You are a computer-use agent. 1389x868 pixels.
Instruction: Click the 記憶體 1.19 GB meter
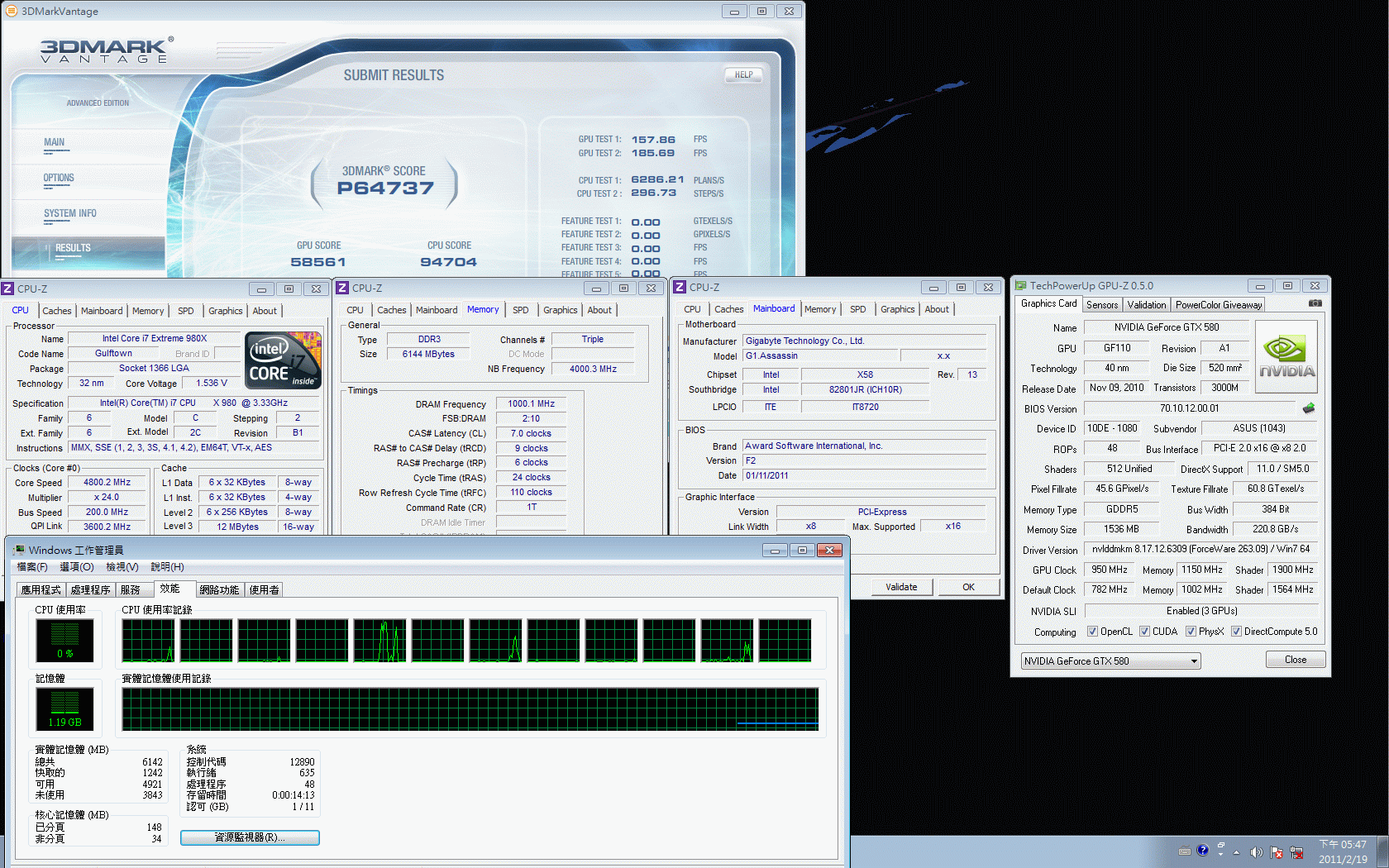coord(64,708)
